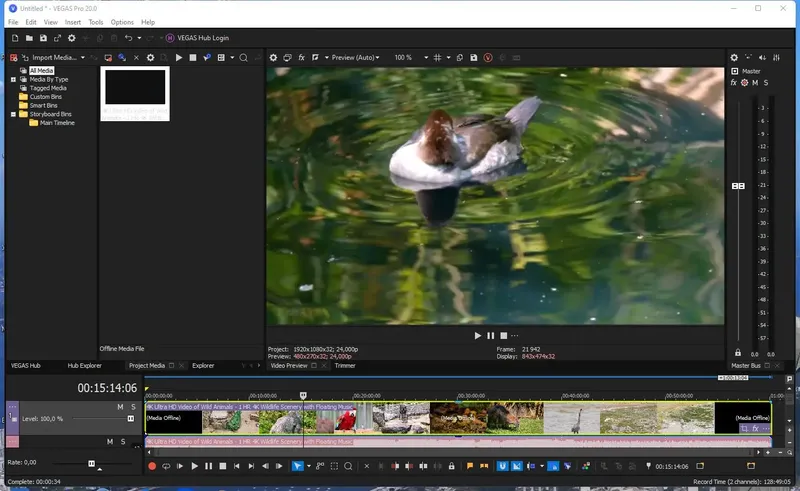
Task: Toggle Master Bus mute M button
Action: coord(757,83)
